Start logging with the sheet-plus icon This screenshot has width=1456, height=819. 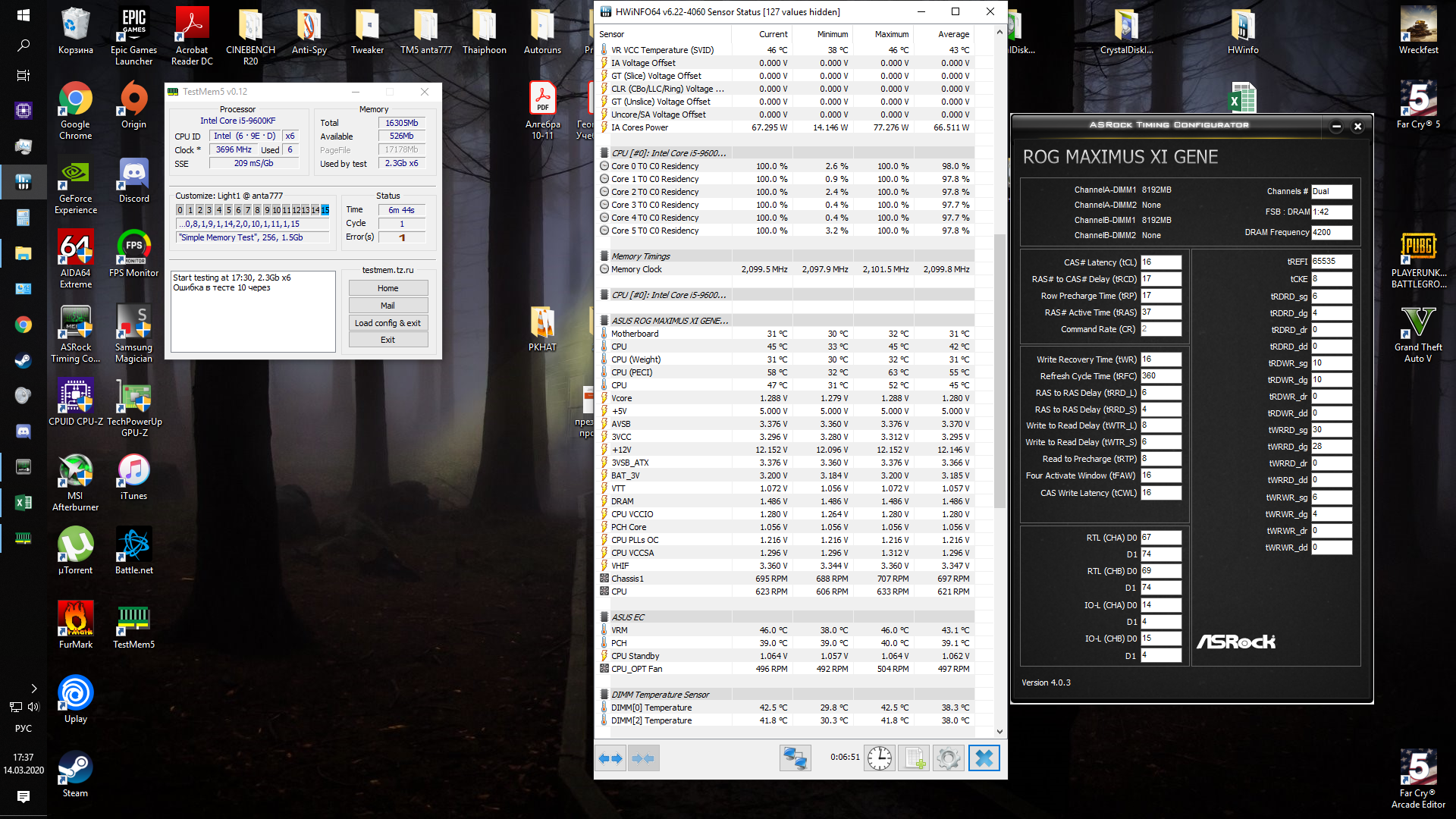[914, 758]
